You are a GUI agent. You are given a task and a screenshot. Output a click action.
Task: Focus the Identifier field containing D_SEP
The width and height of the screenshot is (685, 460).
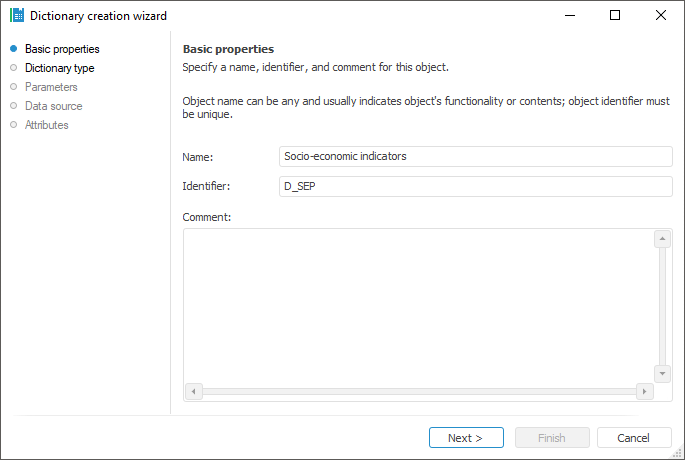pos(477,186)
